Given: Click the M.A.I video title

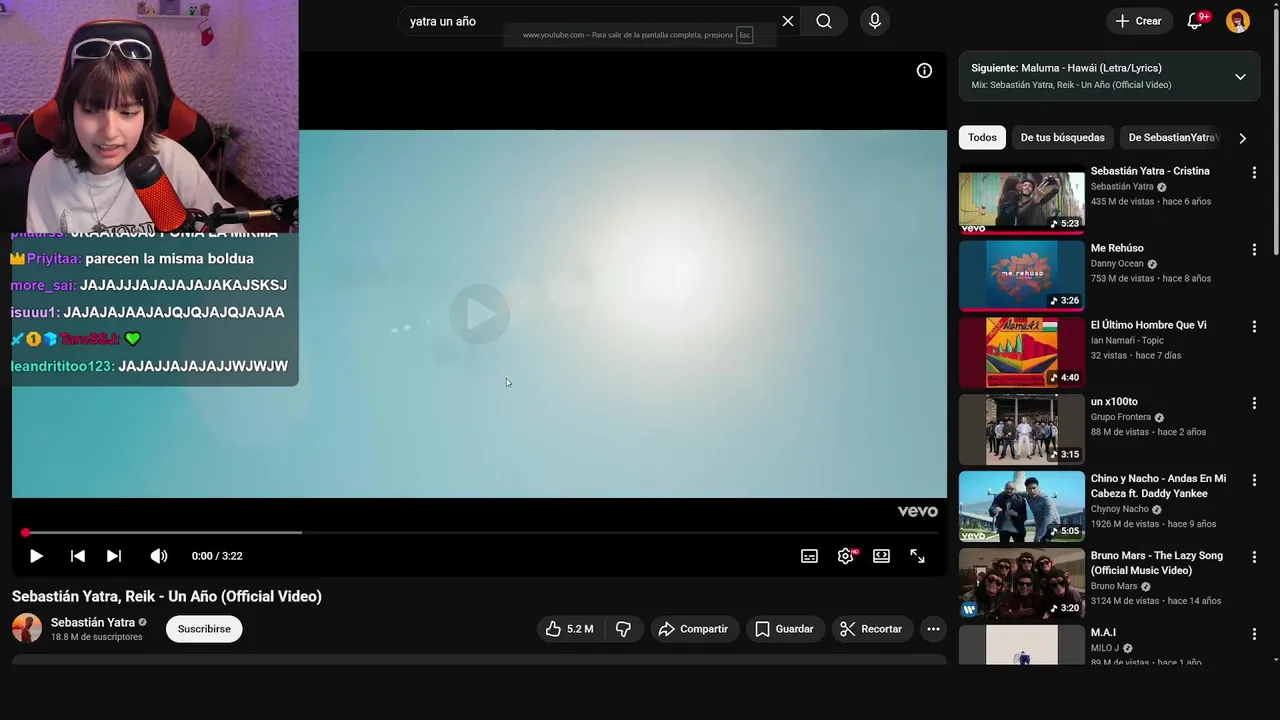Looking at the screenshot, I should [x=1103, y=632].
